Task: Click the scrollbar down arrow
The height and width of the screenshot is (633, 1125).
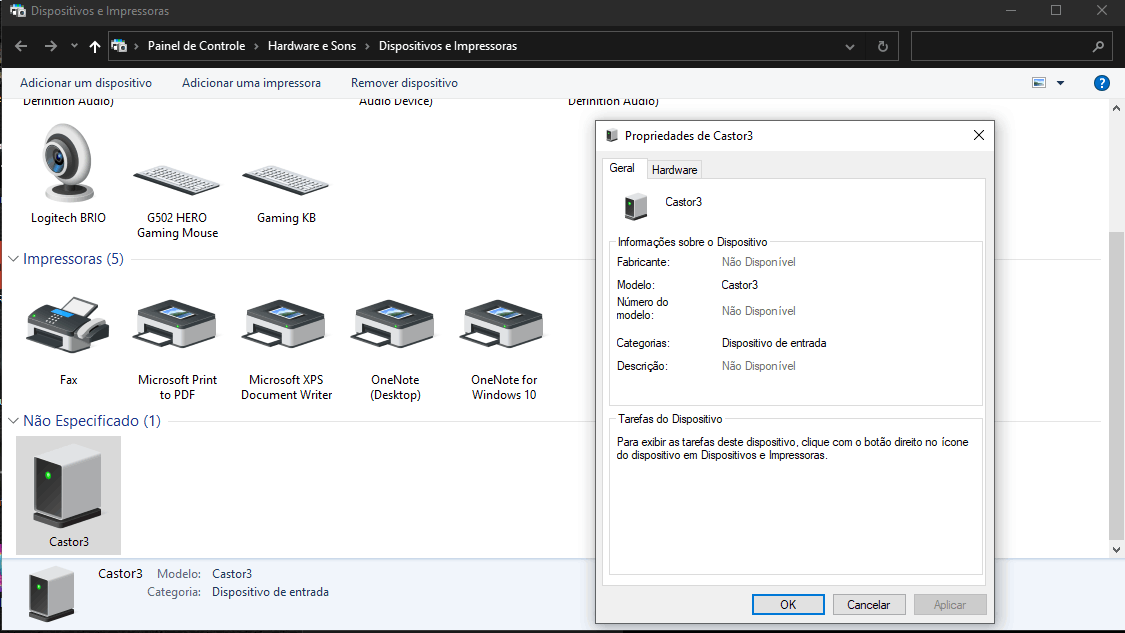Action: tap(1116, 550)
